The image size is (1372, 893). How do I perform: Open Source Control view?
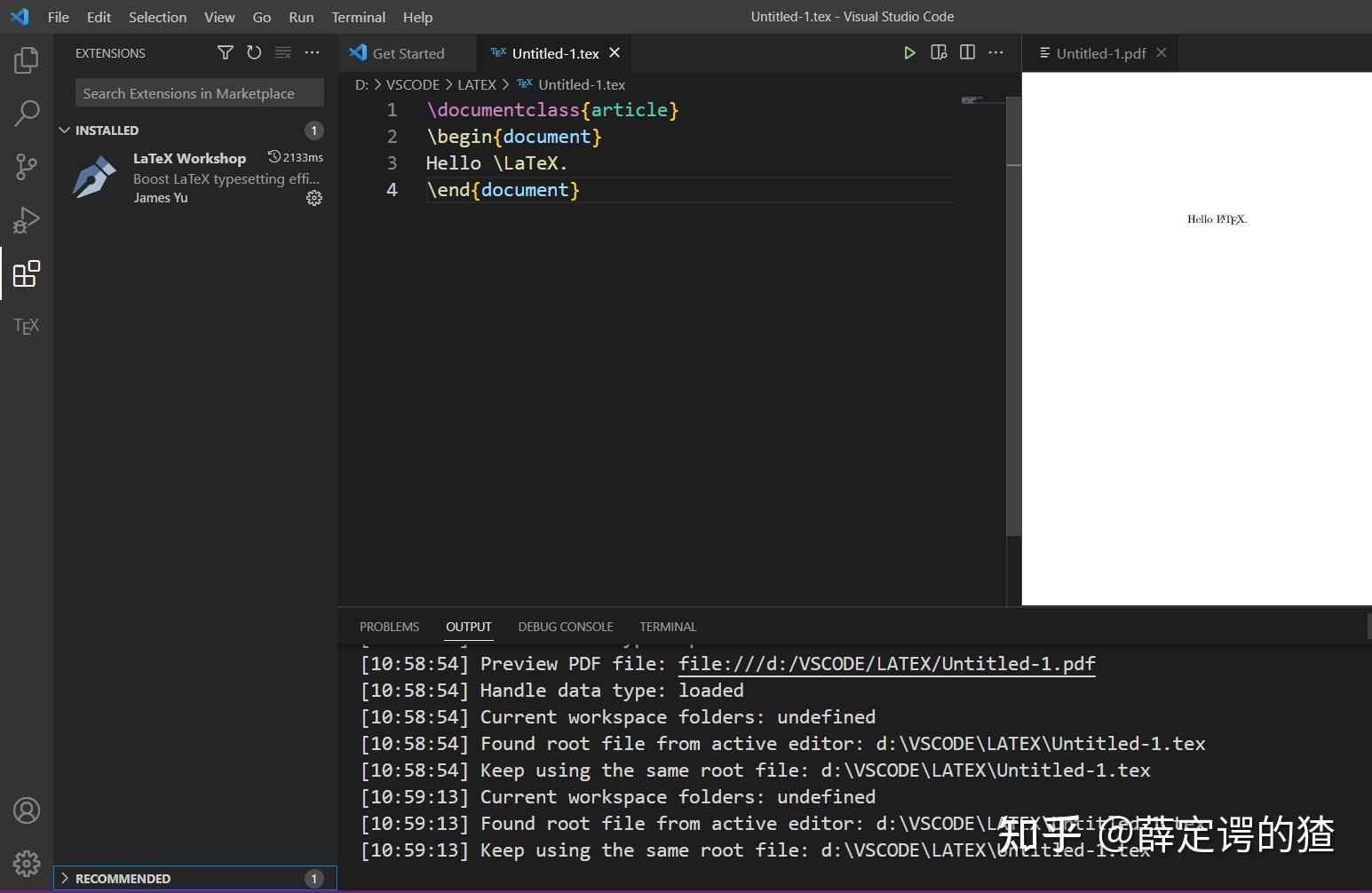[x=27, y=166]
